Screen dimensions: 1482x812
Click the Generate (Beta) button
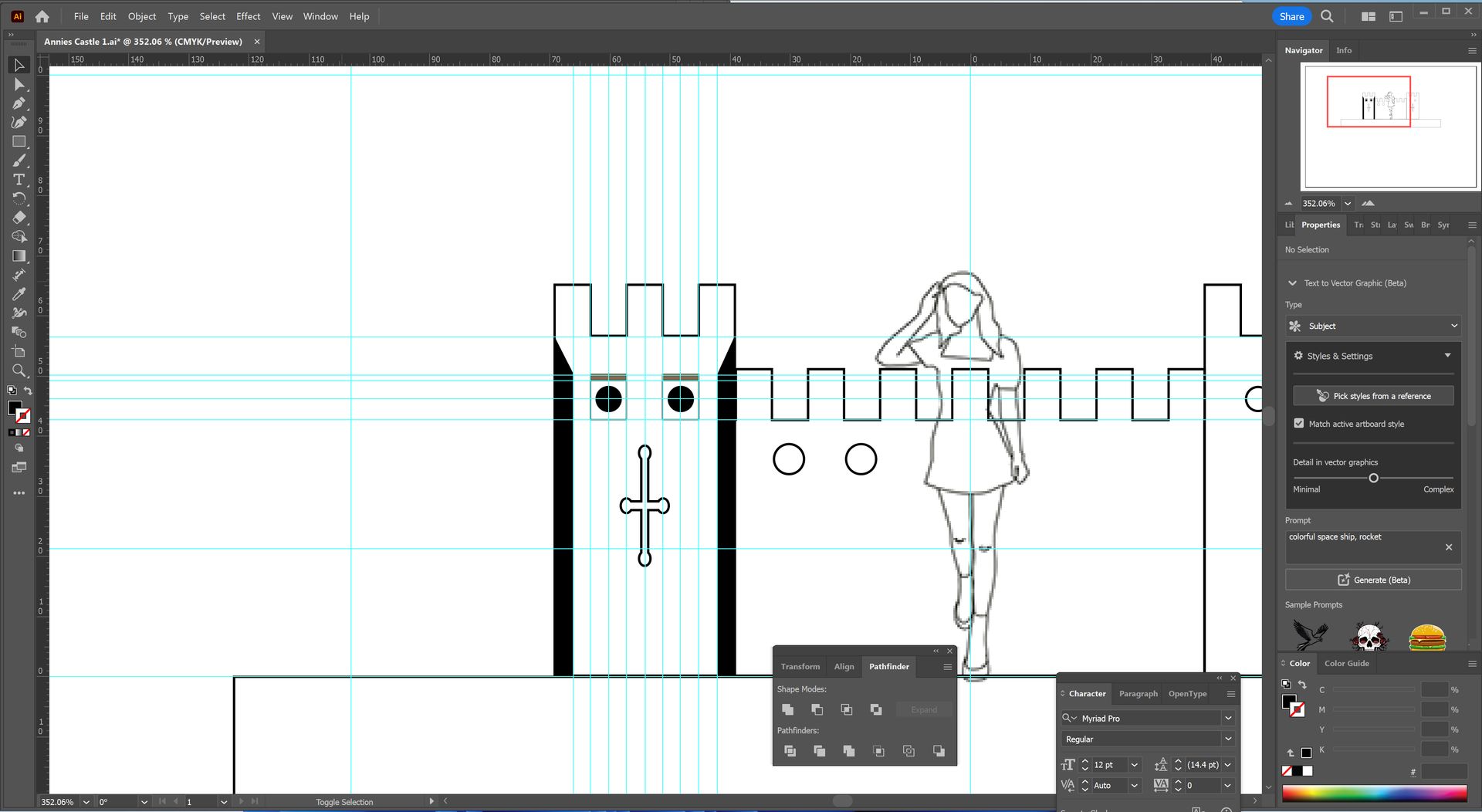pyautogui.click(x=1373, y=580)
